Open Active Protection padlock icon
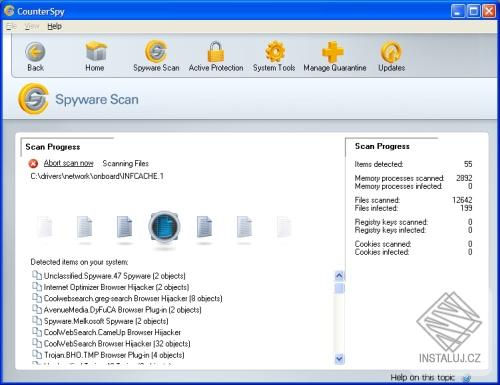This screenshot has width=500, height=385. tap(216, 52)
